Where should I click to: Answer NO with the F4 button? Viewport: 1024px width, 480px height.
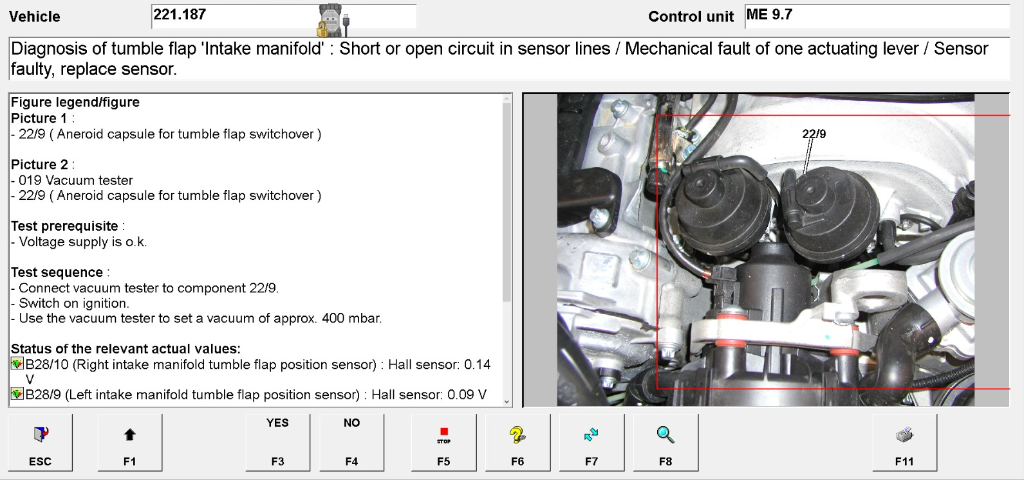coord(351,443)
